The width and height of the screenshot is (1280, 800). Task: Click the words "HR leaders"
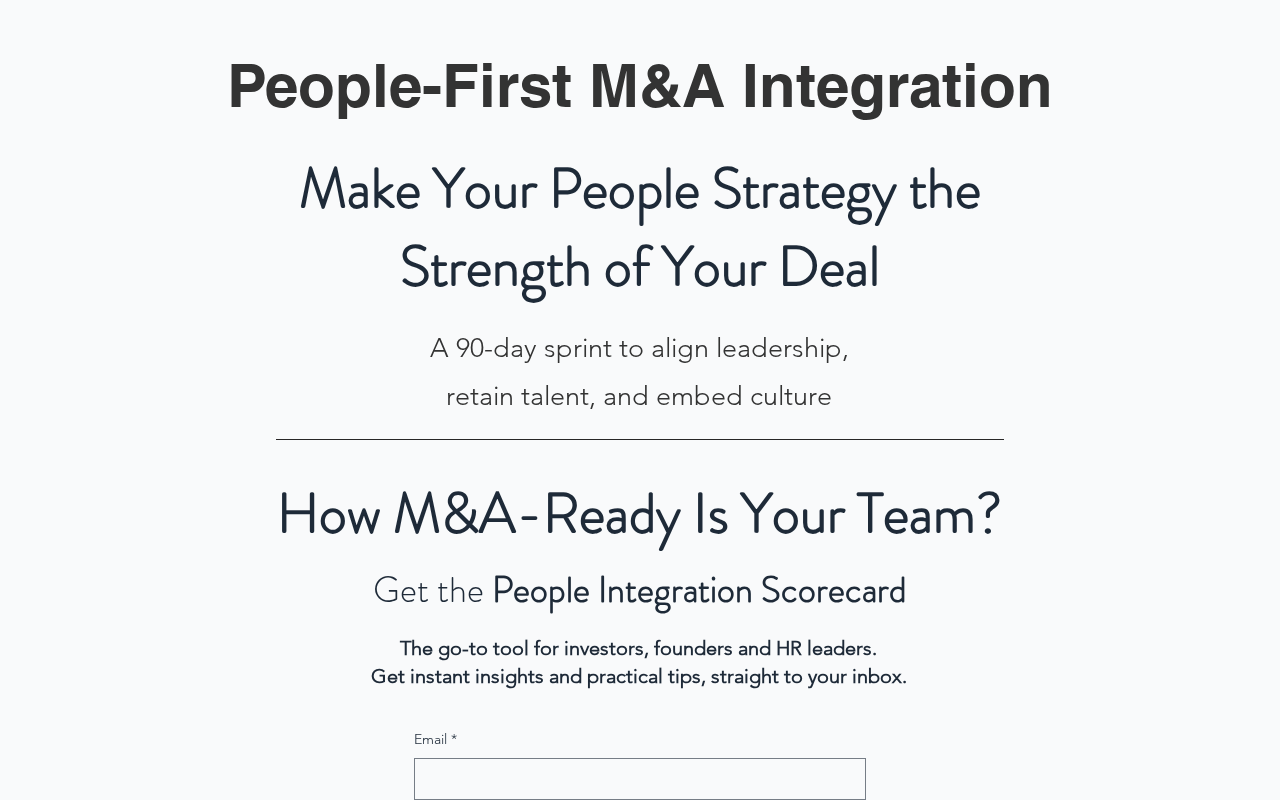pyautogui.click(x=825, y=649)
